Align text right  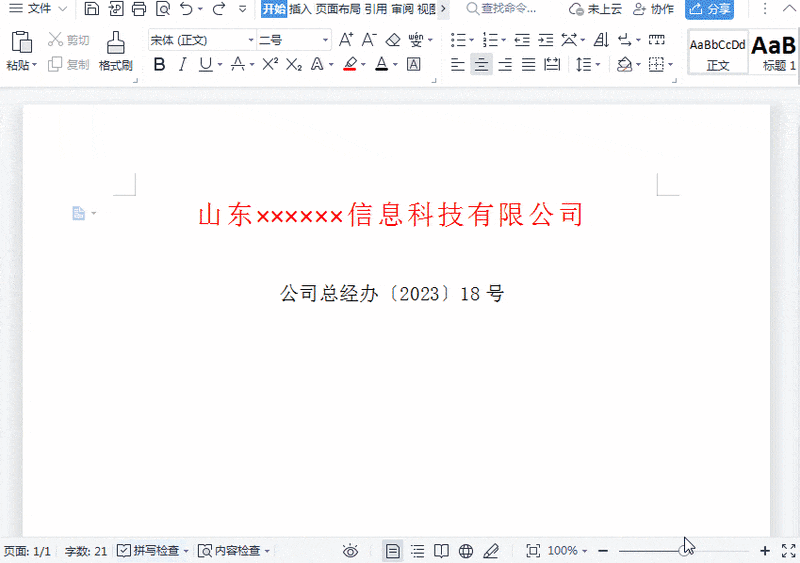click(505, 64)
